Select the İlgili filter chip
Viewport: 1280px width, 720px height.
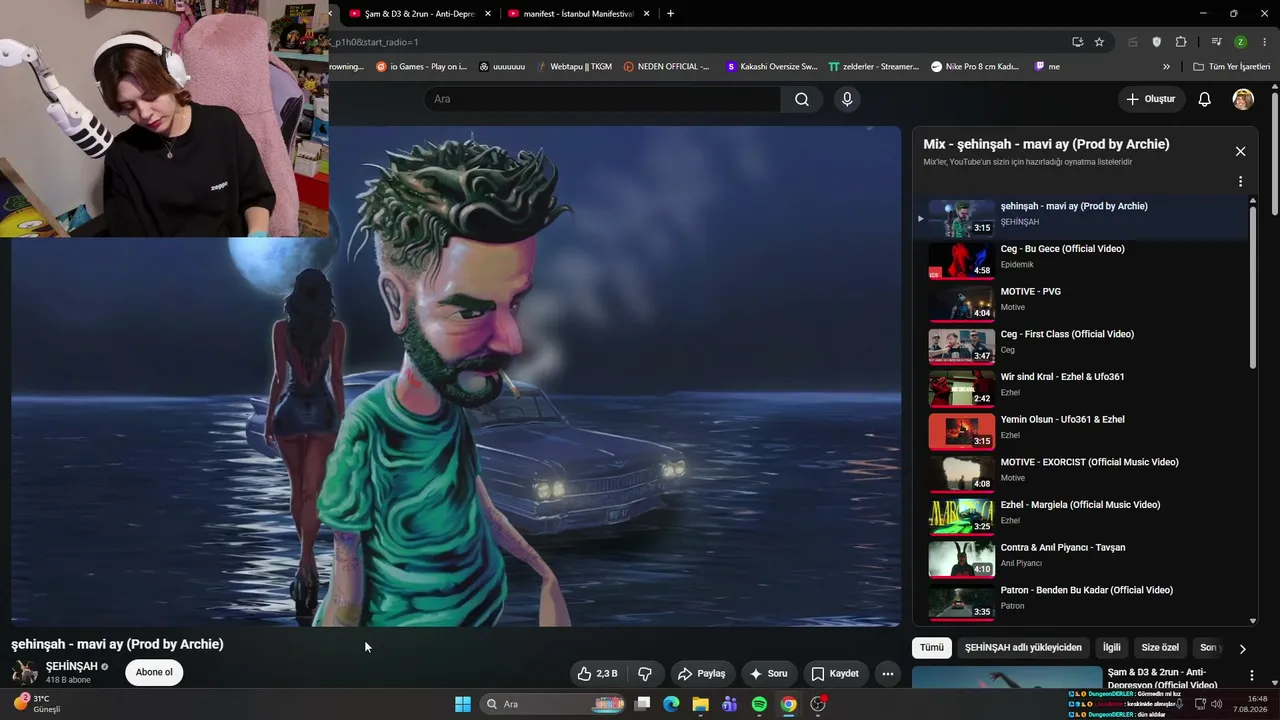[x=1112, y=648]
